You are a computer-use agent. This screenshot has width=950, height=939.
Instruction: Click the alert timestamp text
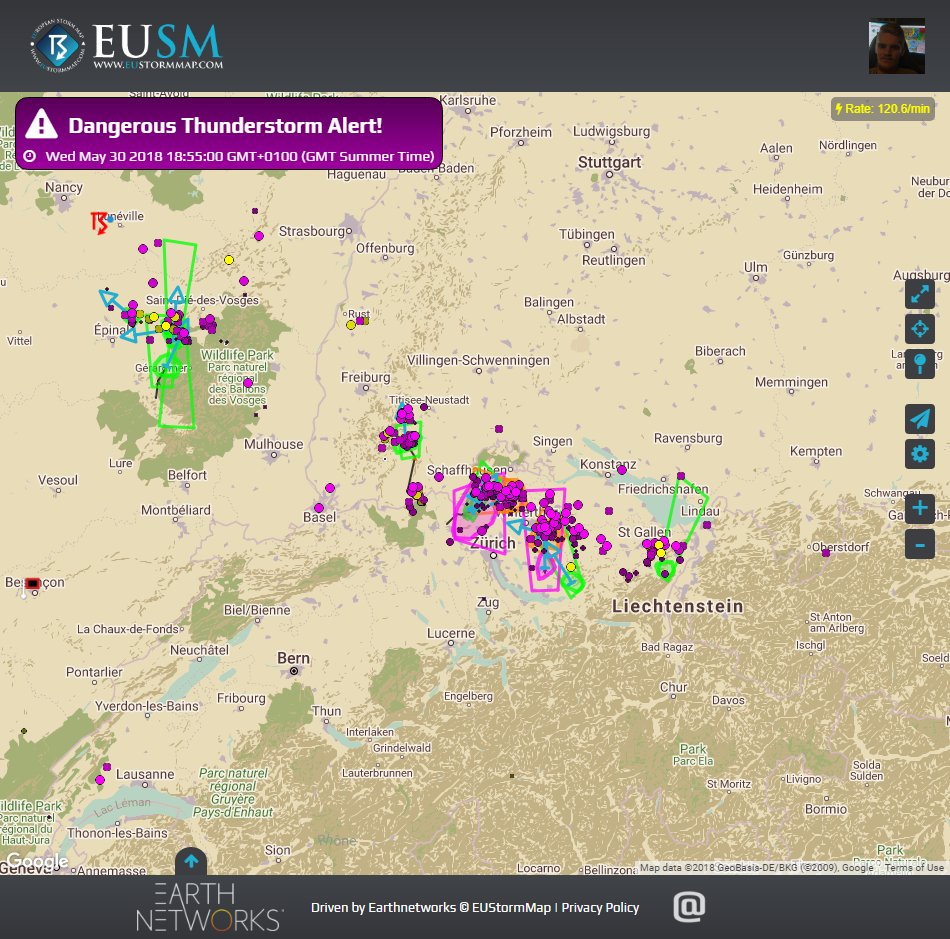click(240, 156)
